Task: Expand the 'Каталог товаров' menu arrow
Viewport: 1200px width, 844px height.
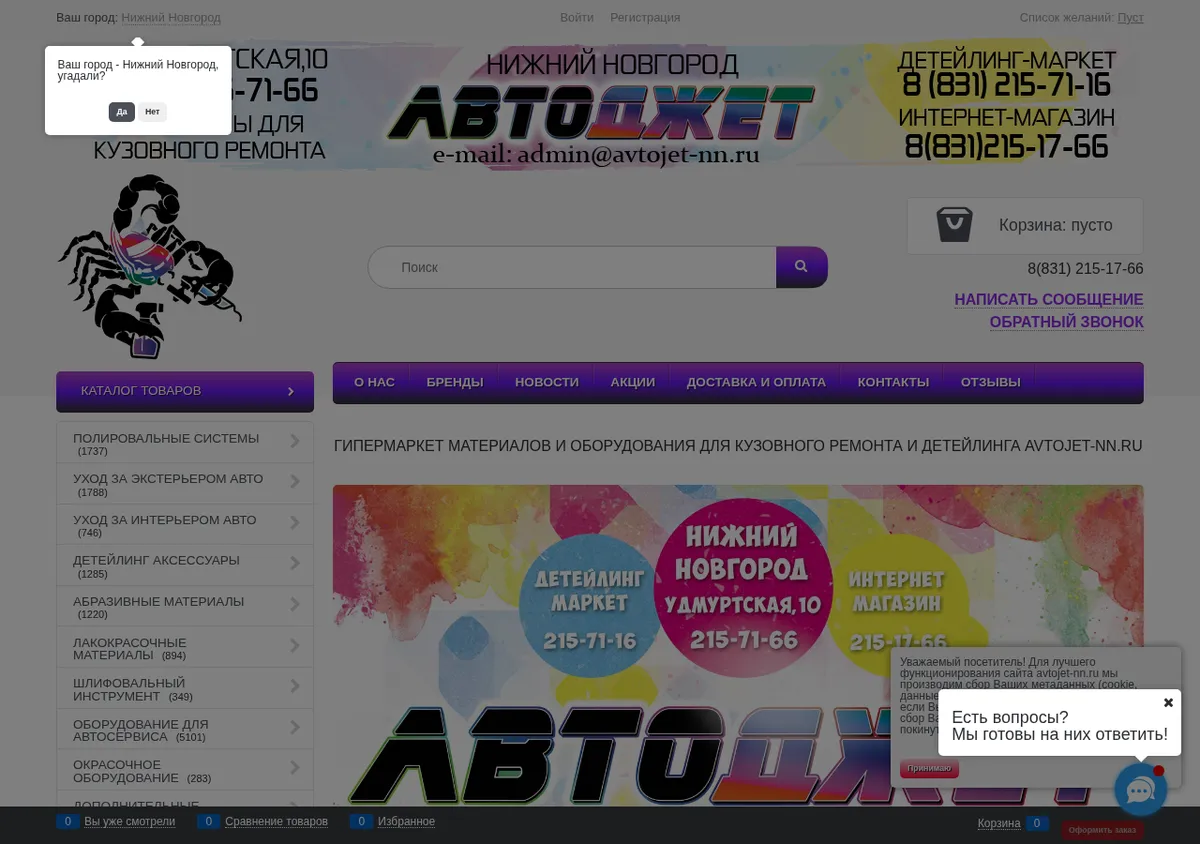Action: [291, 391]
